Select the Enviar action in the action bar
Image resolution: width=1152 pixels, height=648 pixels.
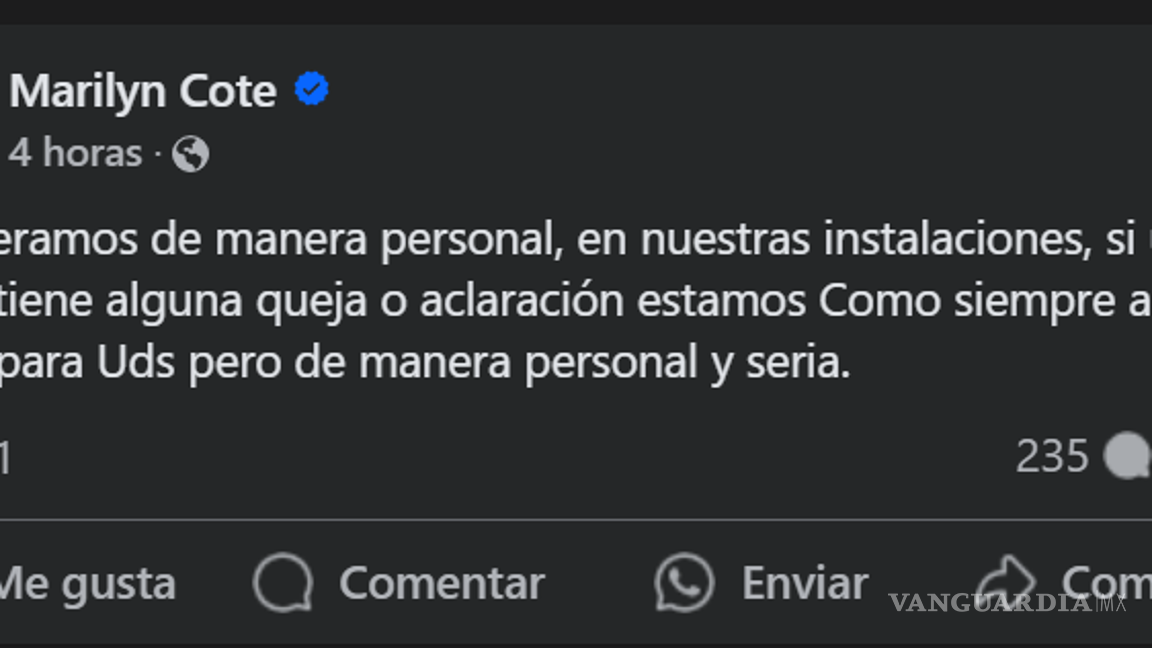(x=805, y=582)
